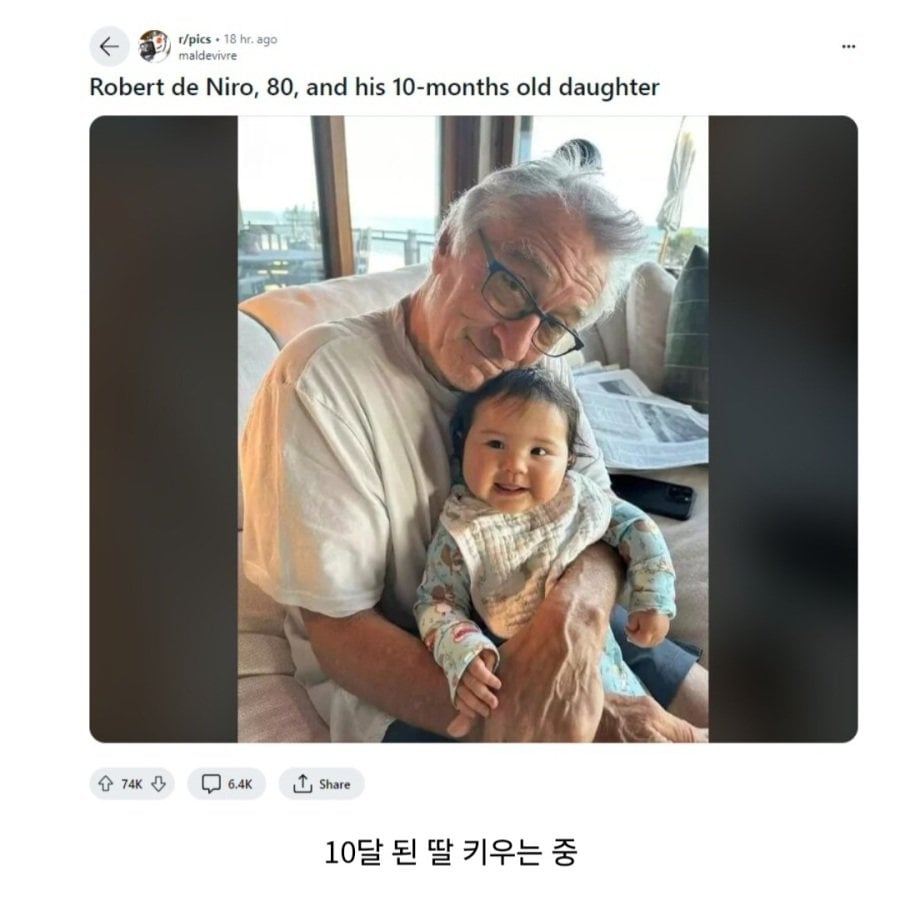
Task: Click the share upload arrow icon
Action: pos(303,784)
